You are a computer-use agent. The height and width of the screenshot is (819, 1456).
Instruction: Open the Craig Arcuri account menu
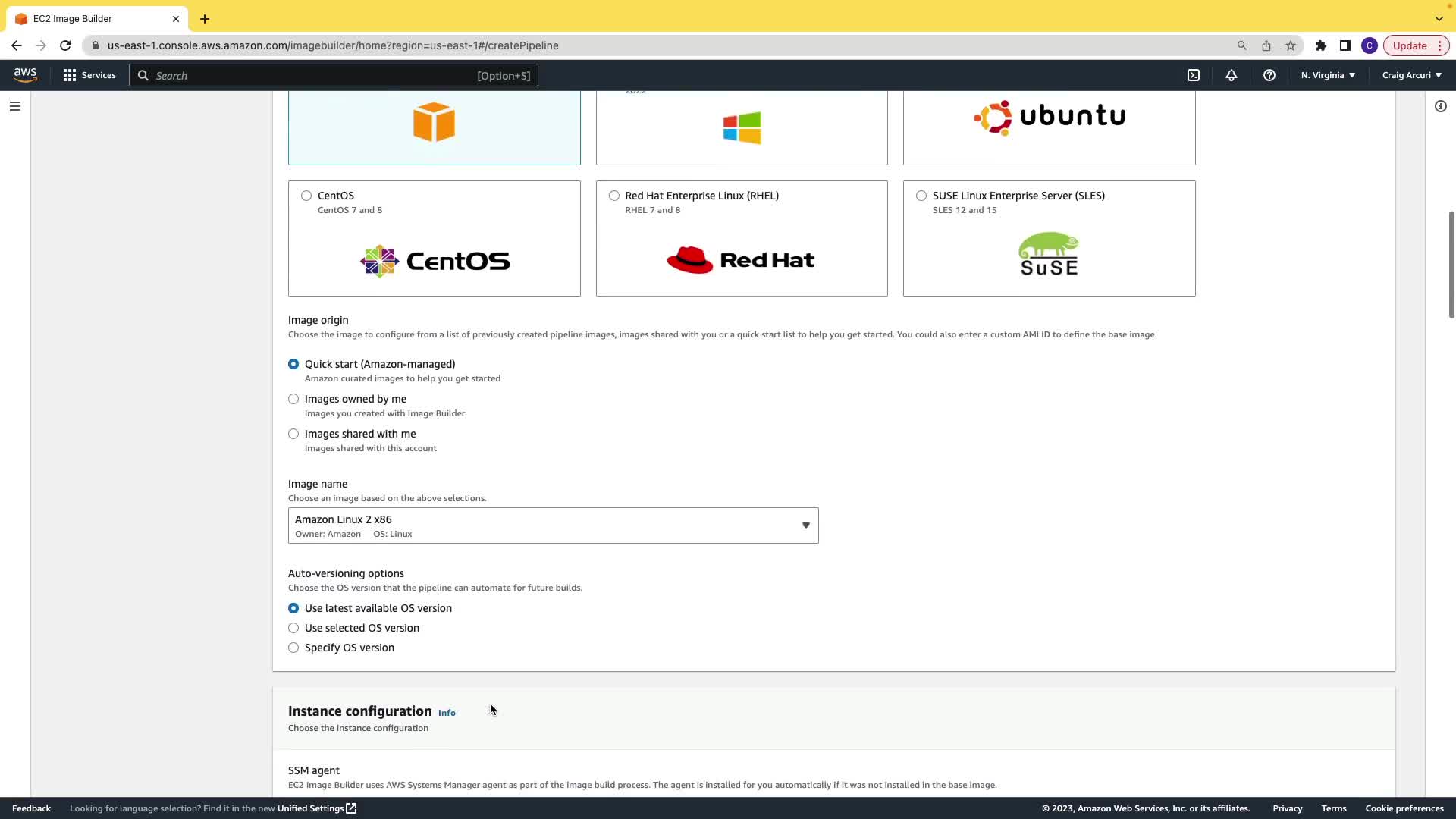tap(1411, 75)
